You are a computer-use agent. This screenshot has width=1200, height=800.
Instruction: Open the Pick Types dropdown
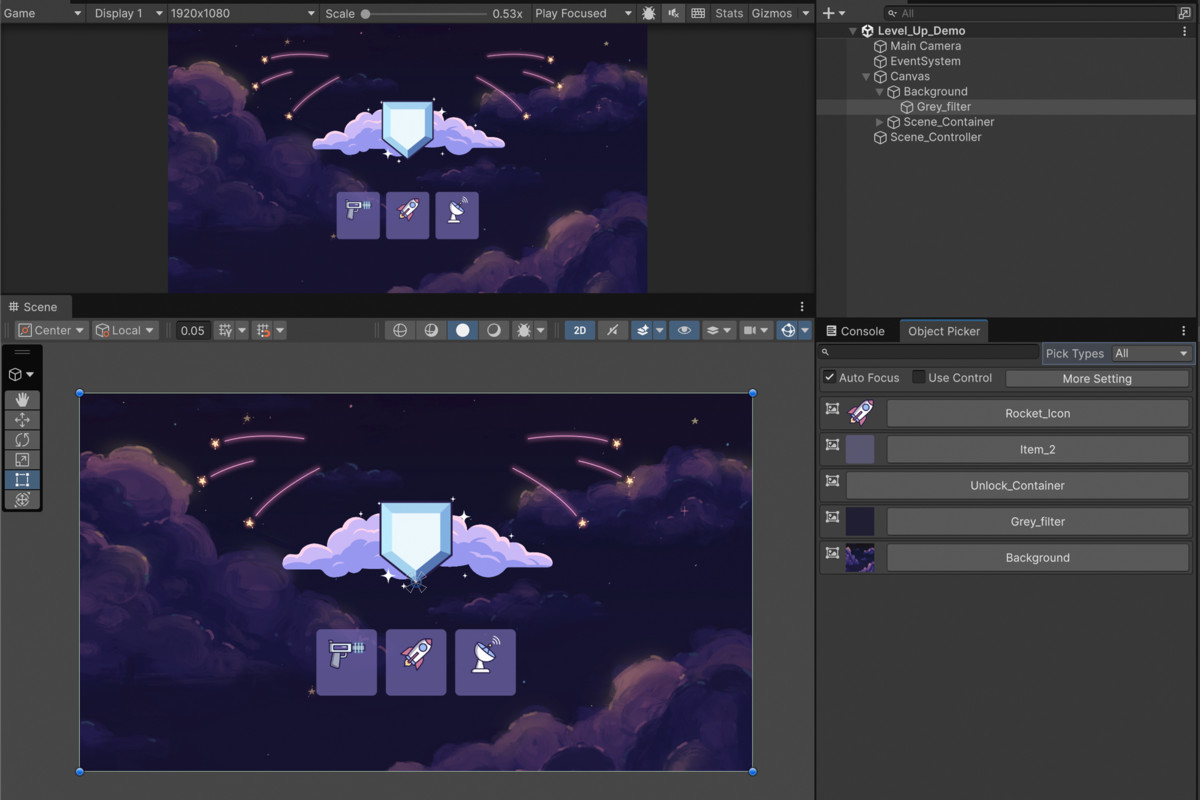(x=1152, y=353)
